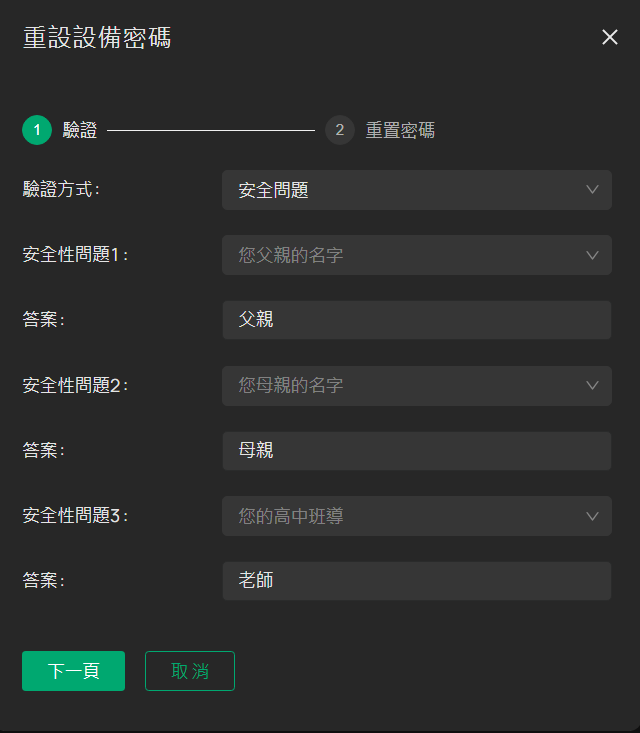
Task: Expand the 安全性問題2 question selector
Action: point(417,386)
